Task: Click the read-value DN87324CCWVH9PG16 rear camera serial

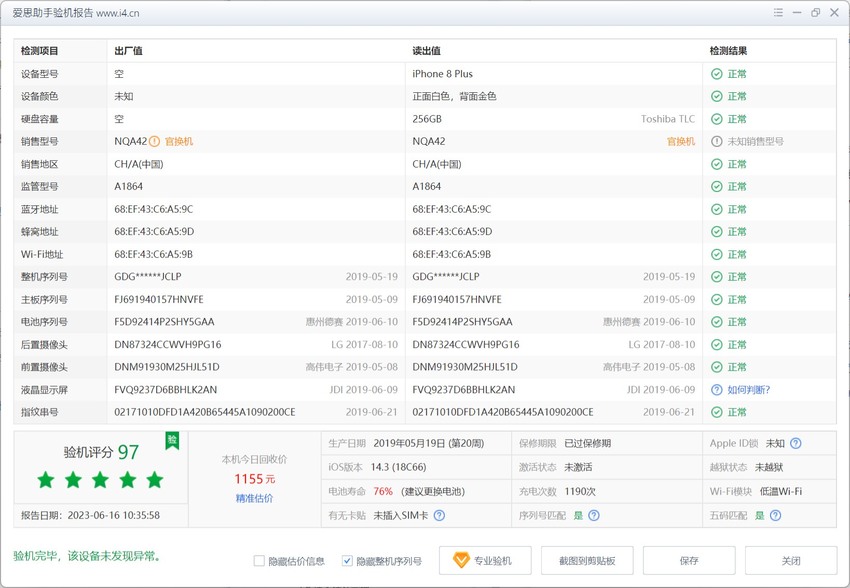Action: [466, 345]
